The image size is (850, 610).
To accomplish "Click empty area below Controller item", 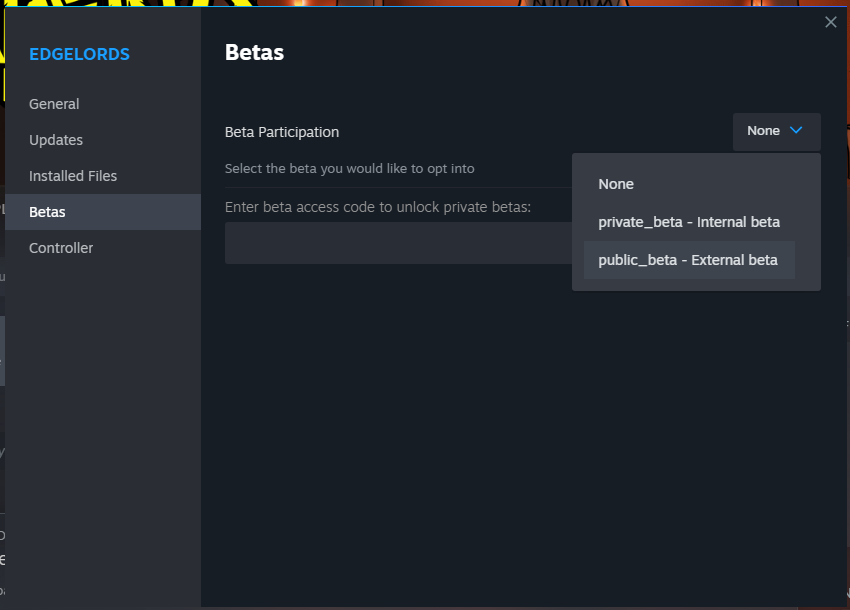I will (x=100, y=420).
